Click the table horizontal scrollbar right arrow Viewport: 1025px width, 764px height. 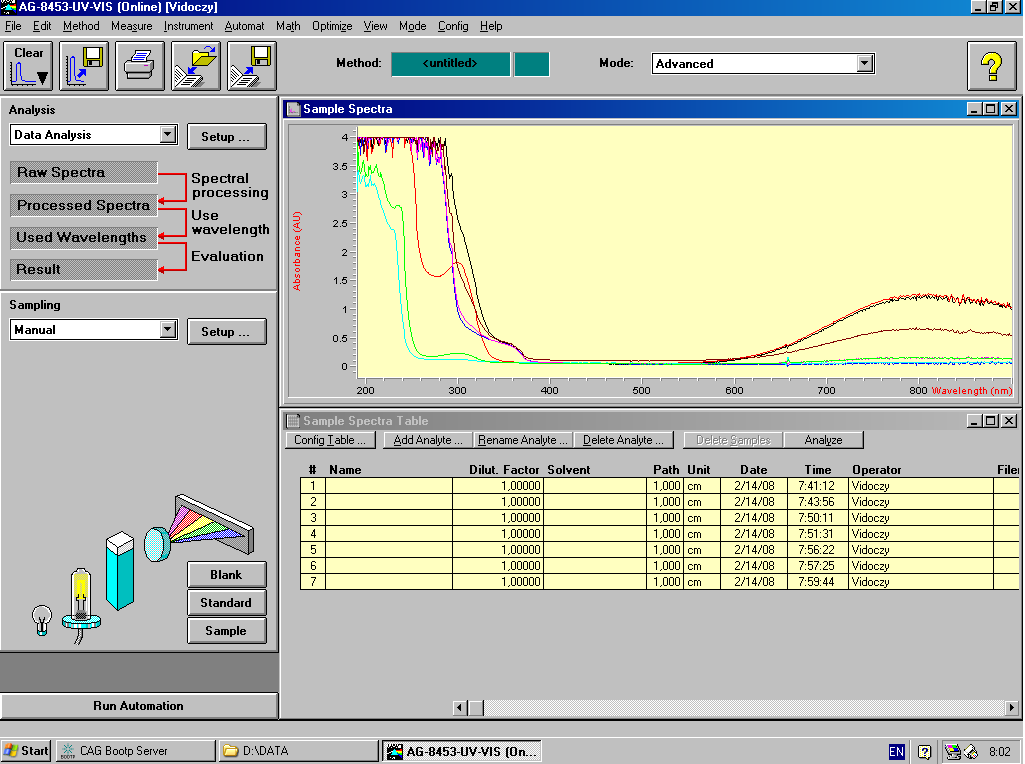point(1011,707)
